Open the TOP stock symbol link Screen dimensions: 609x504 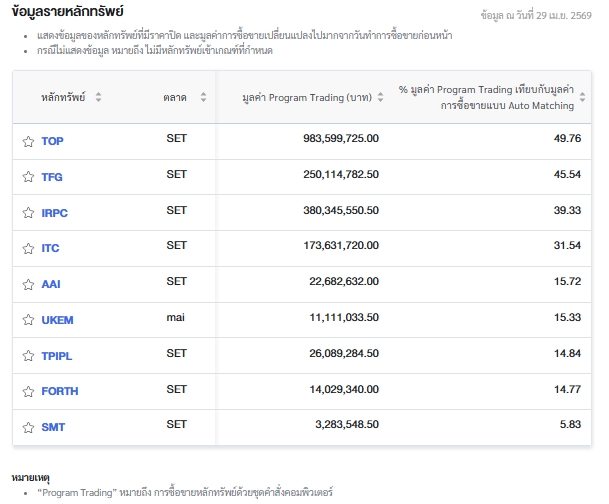click(x=52, y=141)
